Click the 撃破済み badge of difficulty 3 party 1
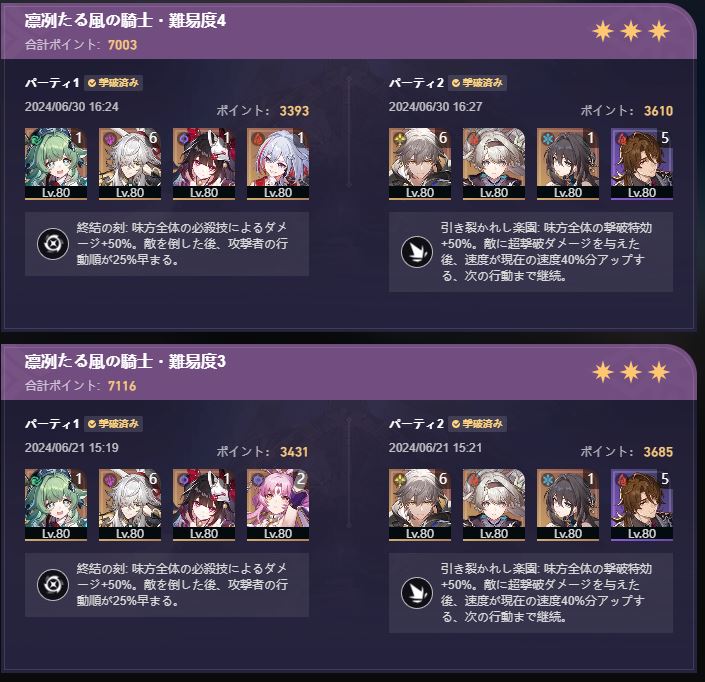Screen dimensions: 705x682 pyautogui.click(x=114, y=424)
